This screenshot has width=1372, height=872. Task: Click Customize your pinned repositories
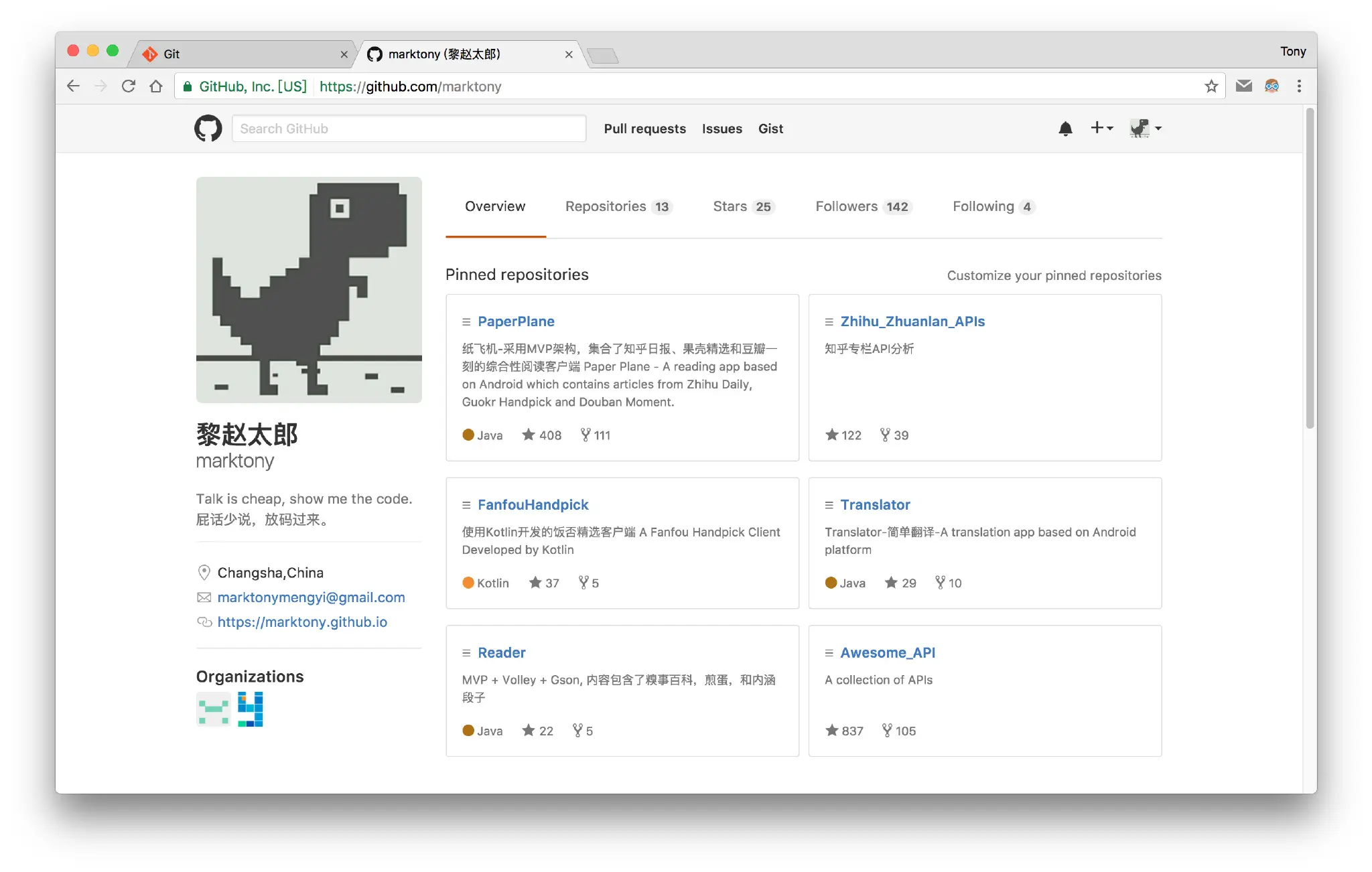pos(1054,275)
